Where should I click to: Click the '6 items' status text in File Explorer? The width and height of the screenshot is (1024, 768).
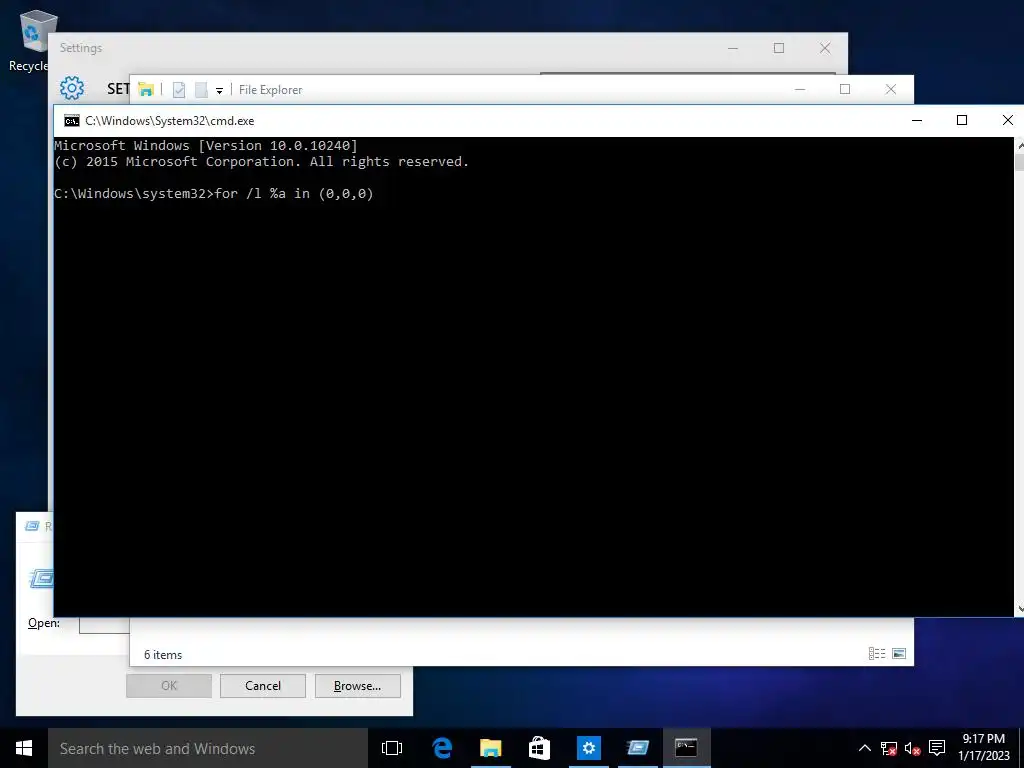(163, 654)
